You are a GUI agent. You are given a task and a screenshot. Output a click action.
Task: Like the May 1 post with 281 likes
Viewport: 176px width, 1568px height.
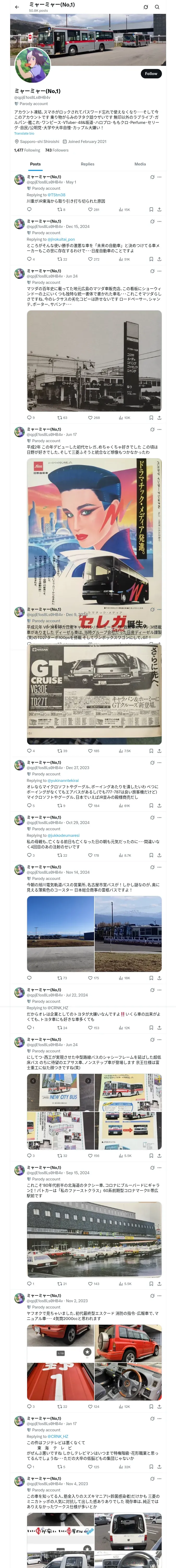click(x=93, y=209)
